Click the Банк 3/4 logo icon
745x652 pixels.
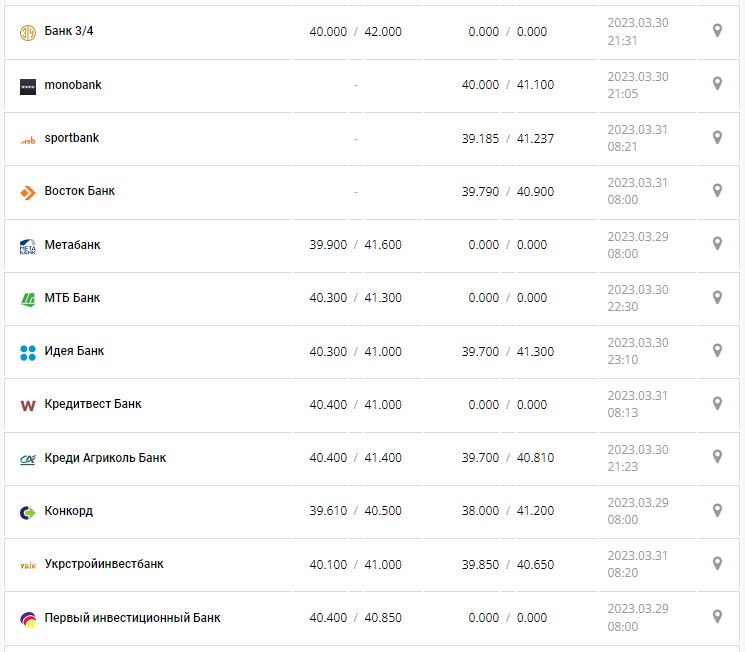[28, 32]
